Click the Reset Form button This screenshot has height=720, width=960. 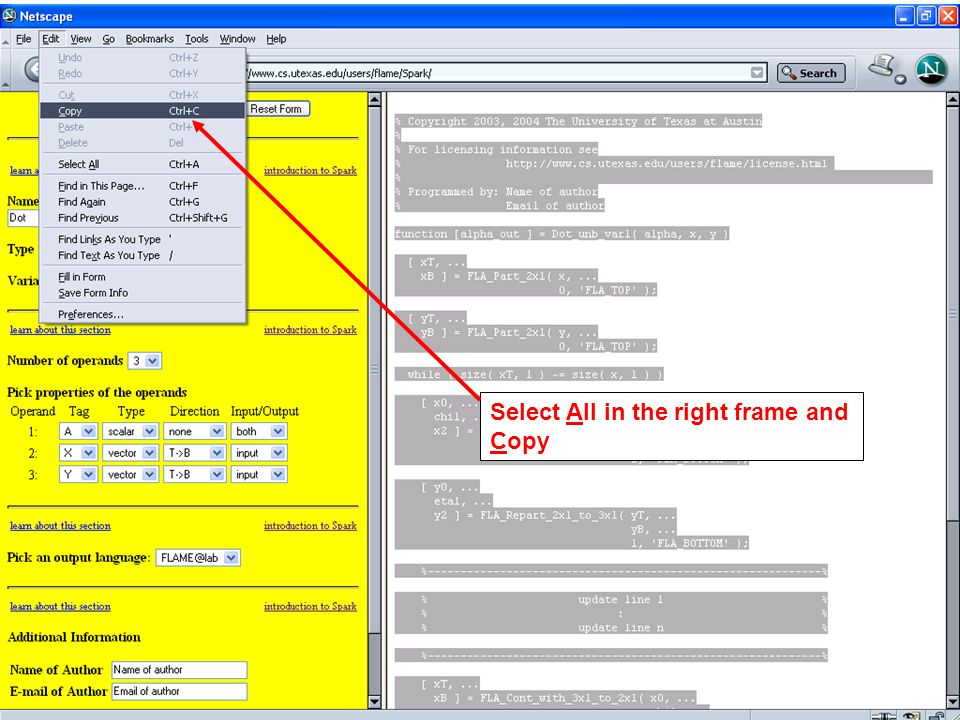click(277, 109)
